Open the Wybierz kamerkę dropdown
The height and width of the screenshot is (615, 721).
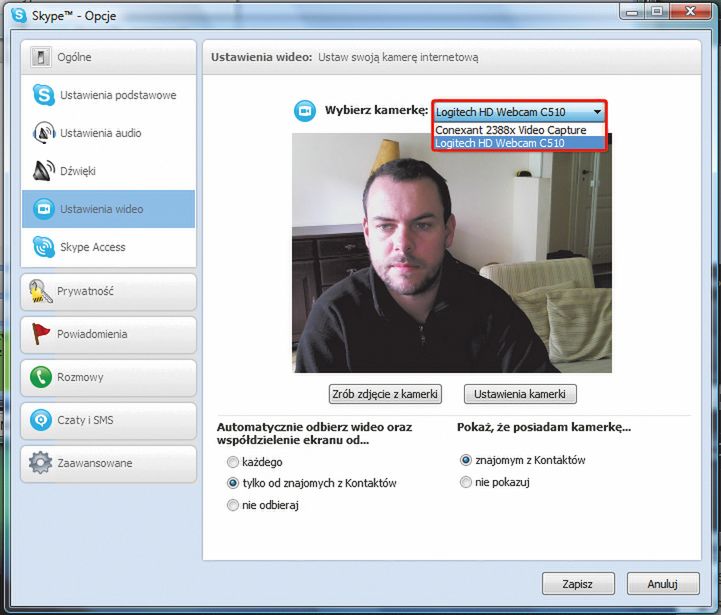[x=519, y=112]
